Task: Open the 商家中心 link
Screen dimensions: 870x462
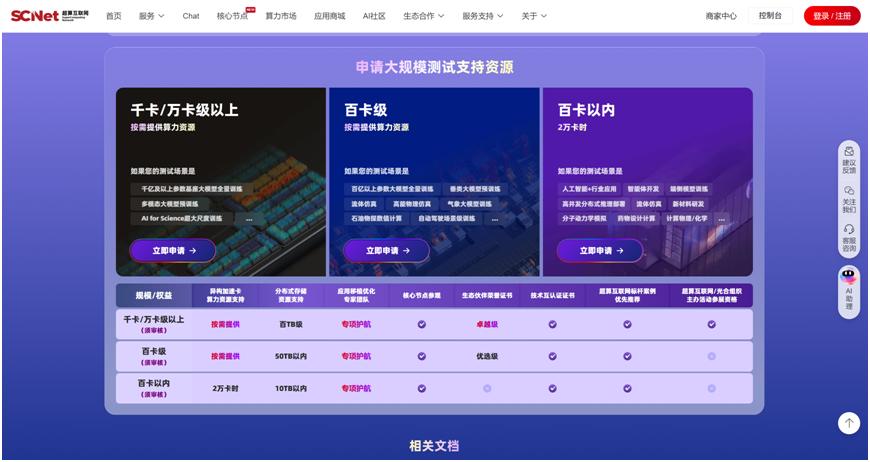Action: coord(721,16)
